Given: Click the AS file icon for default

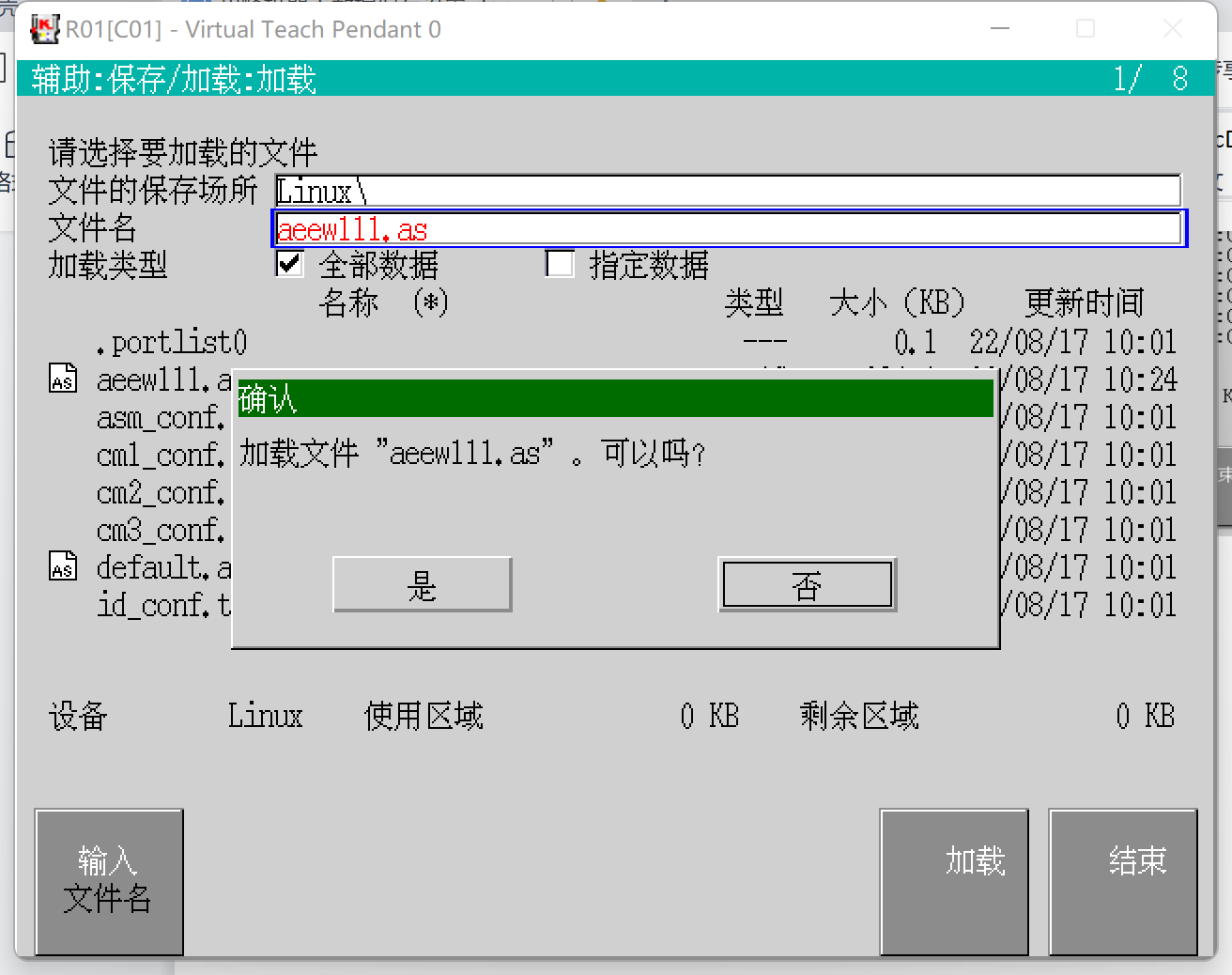Looking at the screenshot, I should 63,566.
